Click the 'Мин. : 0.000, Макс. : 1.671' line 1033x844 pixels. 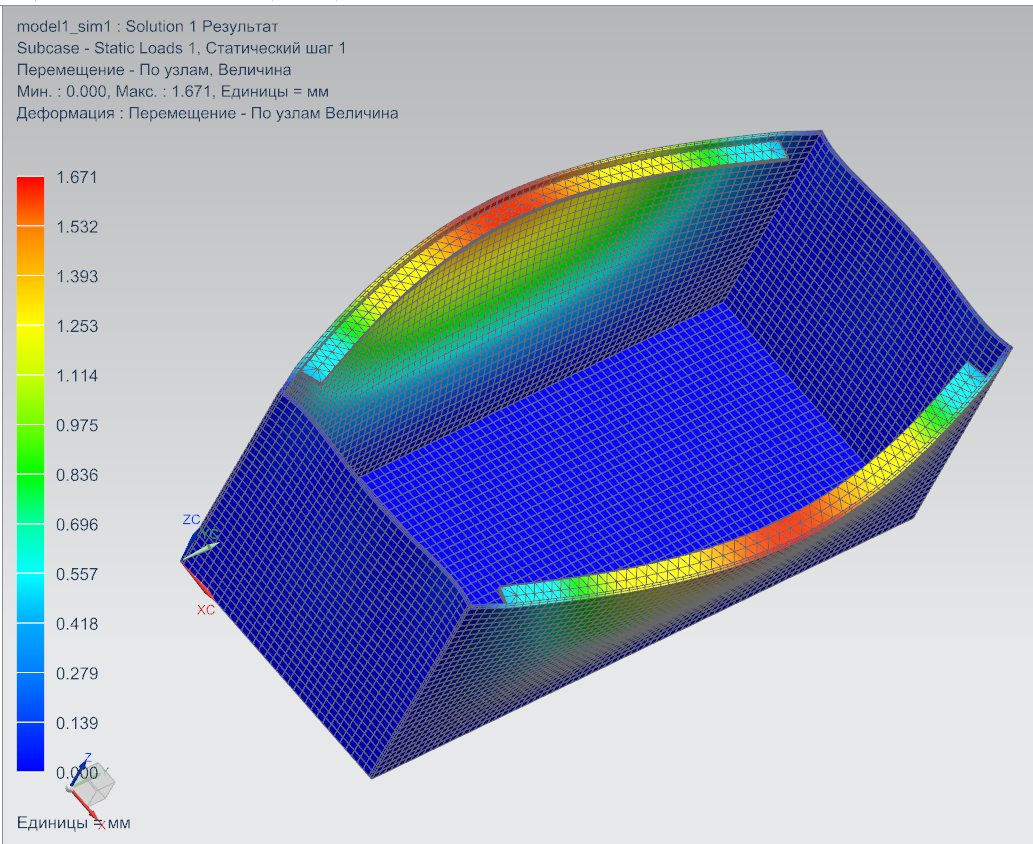pyautogui.click(x=173, y=92)
